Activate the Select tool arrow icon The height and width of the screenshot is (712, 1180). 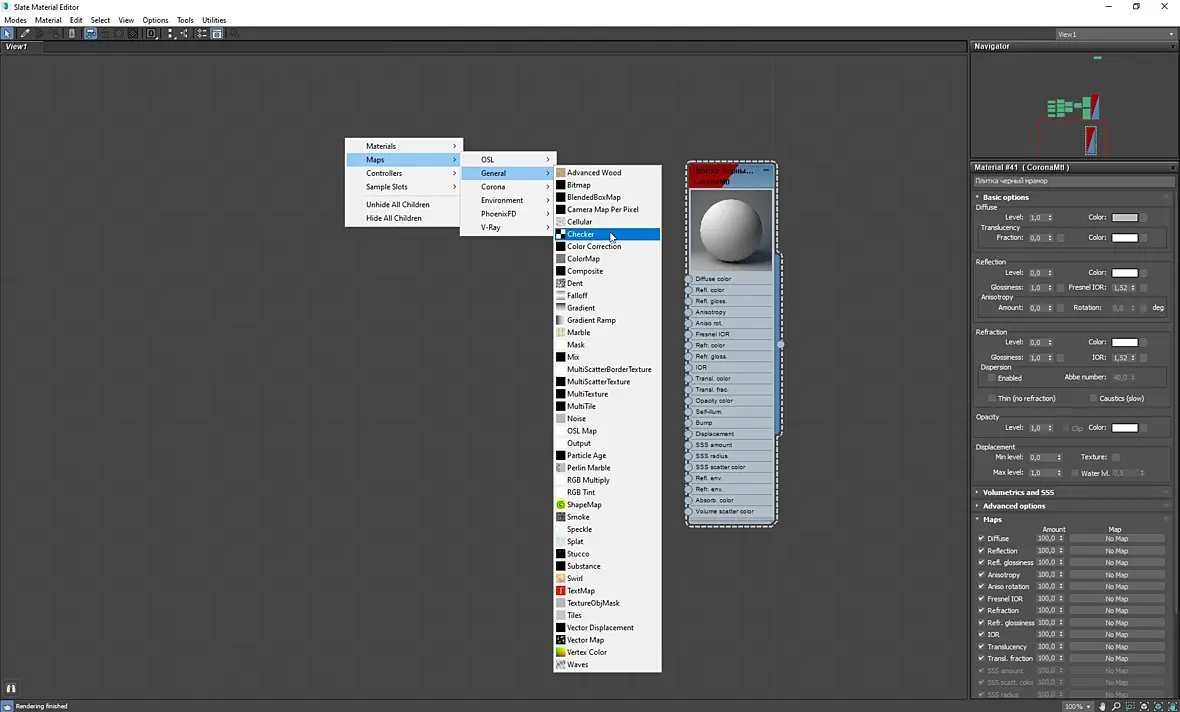(x=7, y=34)
